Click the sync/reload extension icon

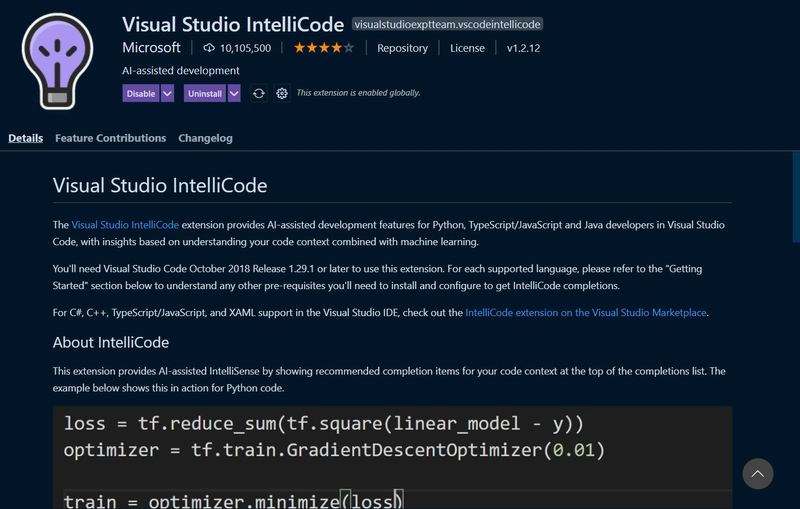(259, 93)
